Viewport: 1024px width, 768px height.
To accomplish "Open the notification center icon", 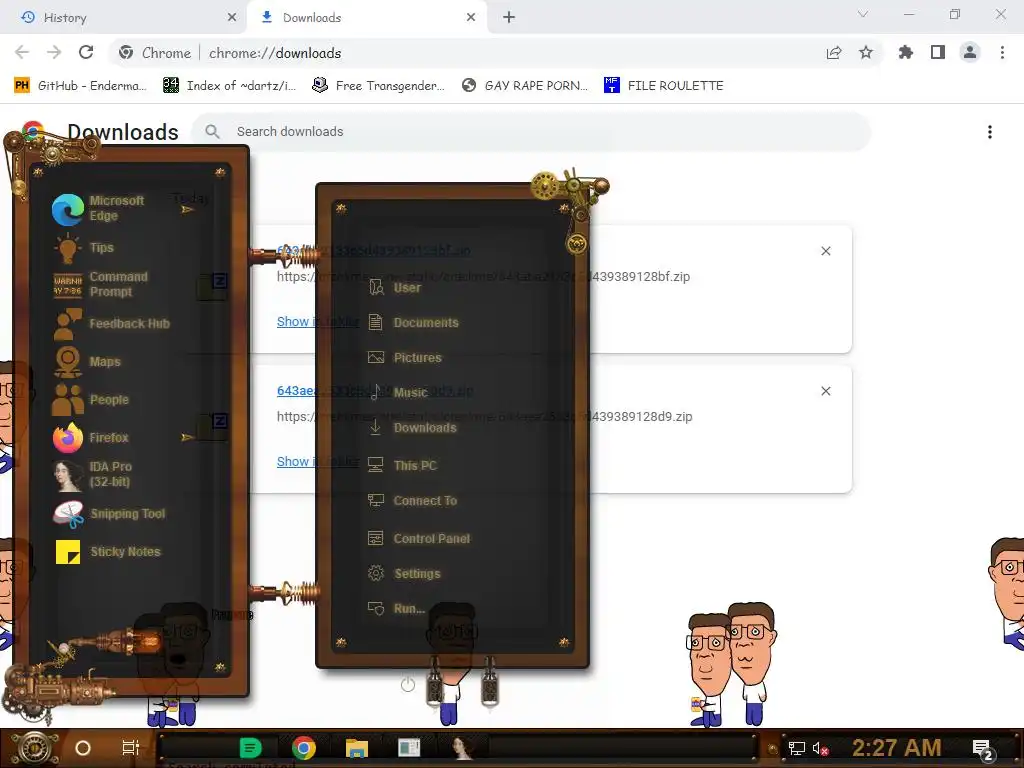I will (x=983, y=749).
